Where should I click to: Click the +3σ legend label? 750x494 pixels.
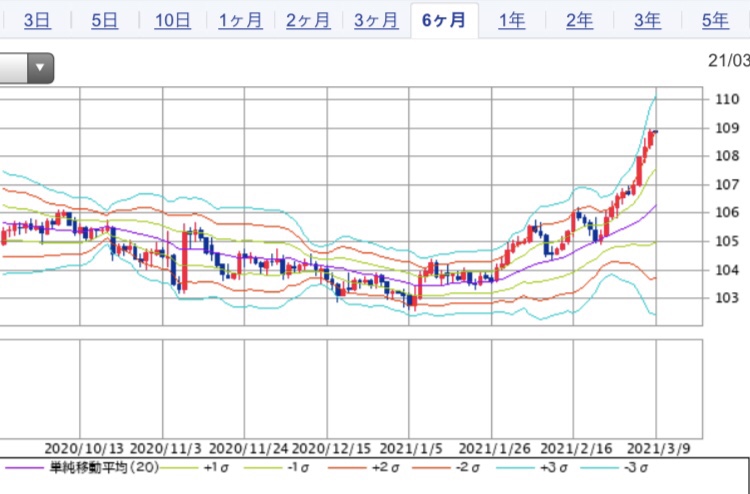click(x=554, y=467)
